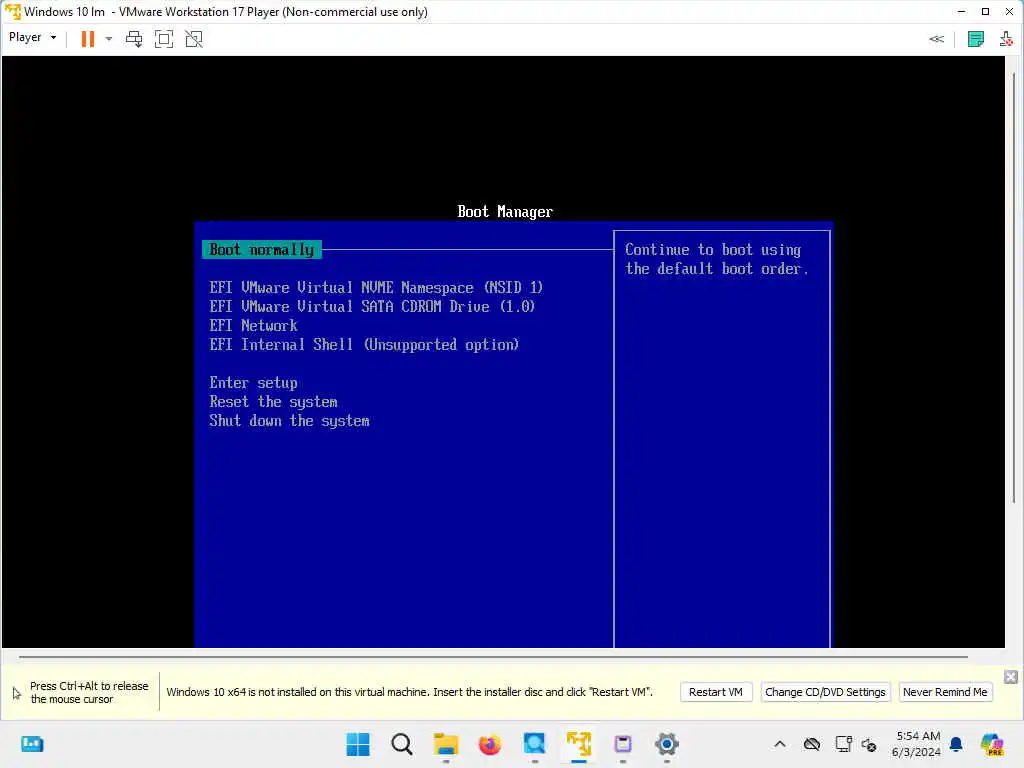The height and width of the screenshot is (768, 1024).
Task: Read the Boot Manager title text
Action: [x=505, y=212]
